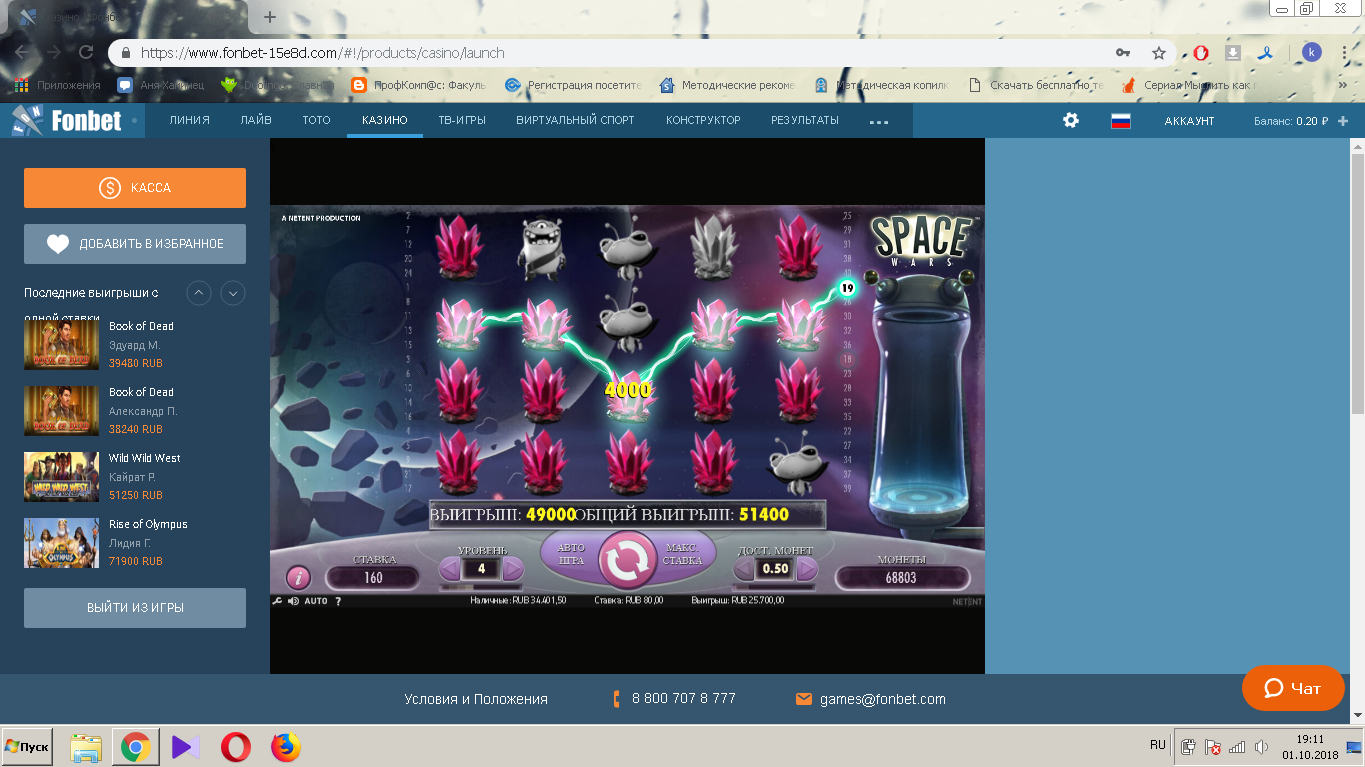Open saved passwords key icon
The image size is (1365, 767).
(x=1123, y=53)
